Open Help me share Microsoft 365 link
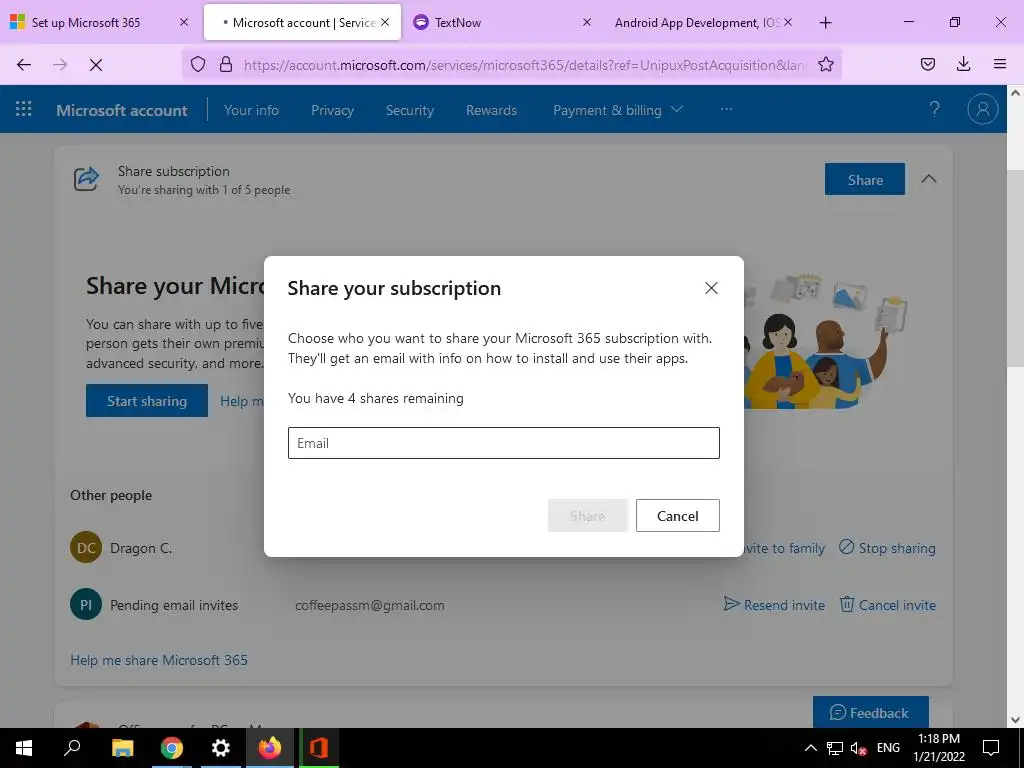Screen dimensions: 1024x768 point(159,660)
